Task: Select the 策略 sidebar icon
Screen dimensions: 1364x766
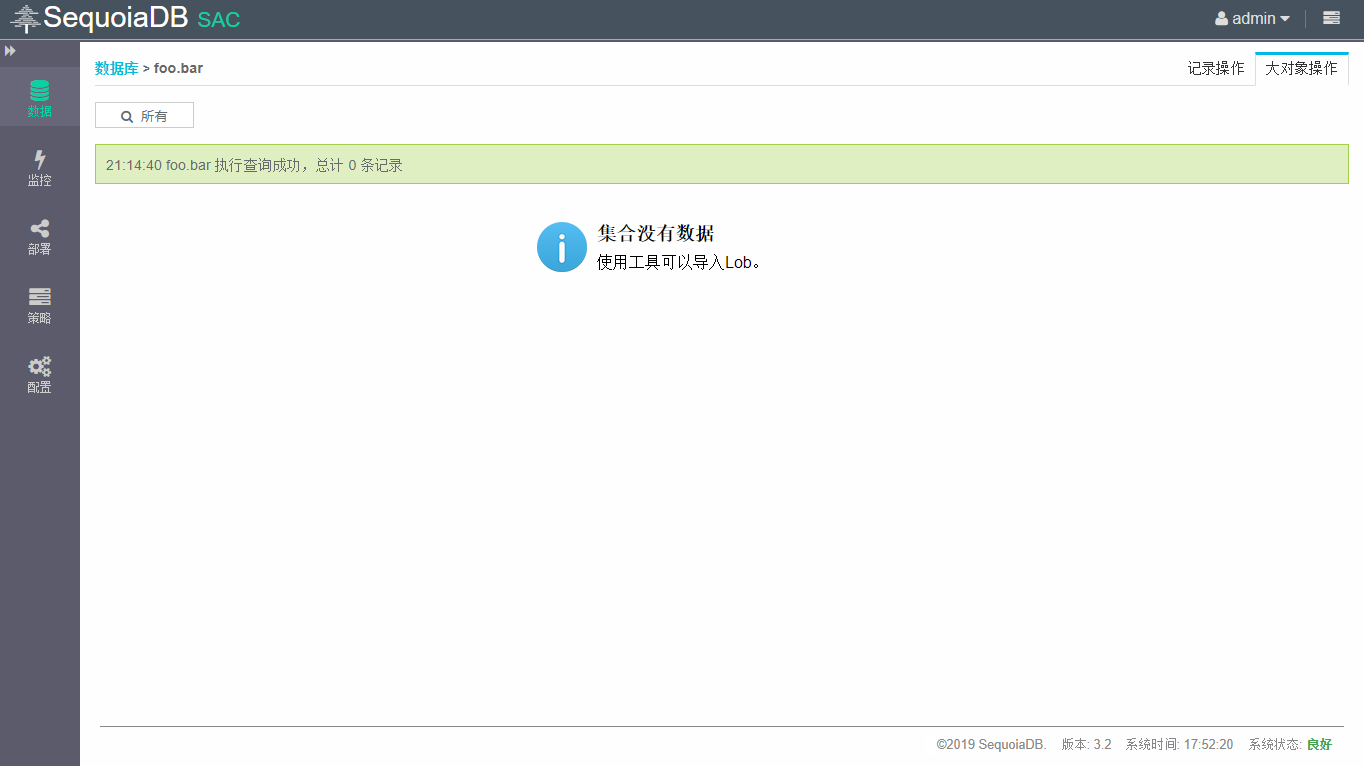Action: point(39,305)
